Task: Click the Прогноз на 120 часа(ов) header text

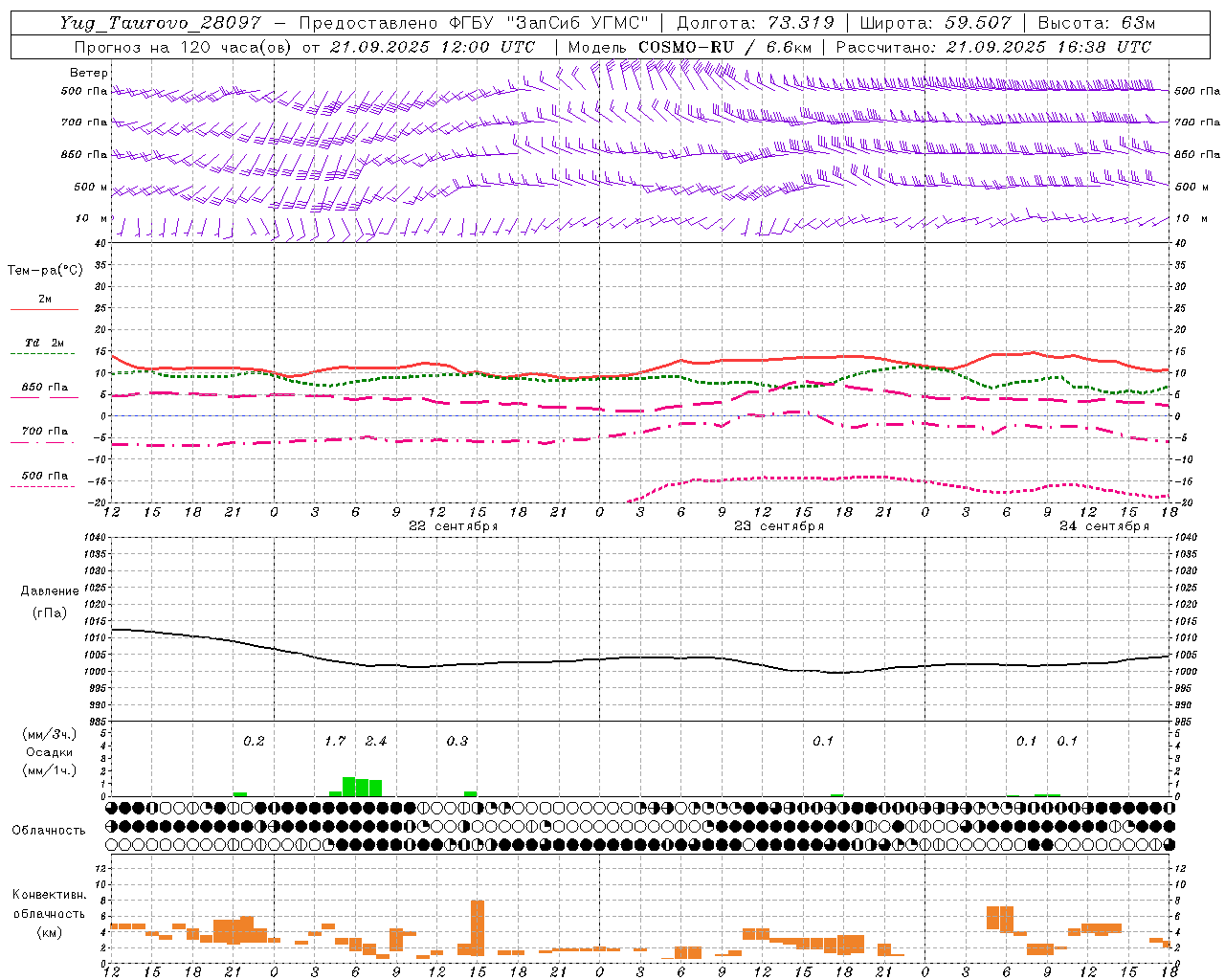Action: 184,47
